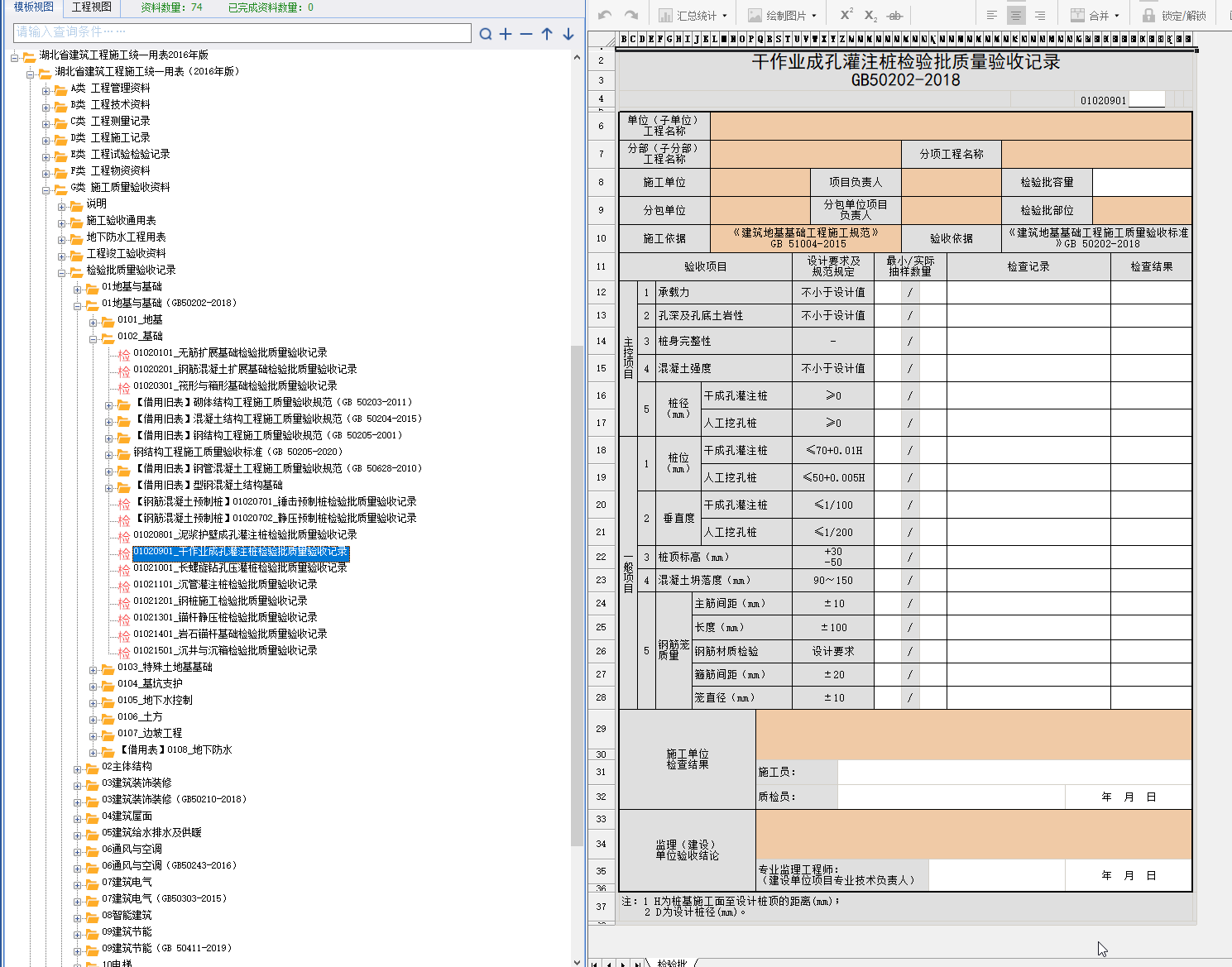The height and width of the screenshot is (967, 1232).
Task: Select C类 工程测量记录 folder
Action: 110,121
